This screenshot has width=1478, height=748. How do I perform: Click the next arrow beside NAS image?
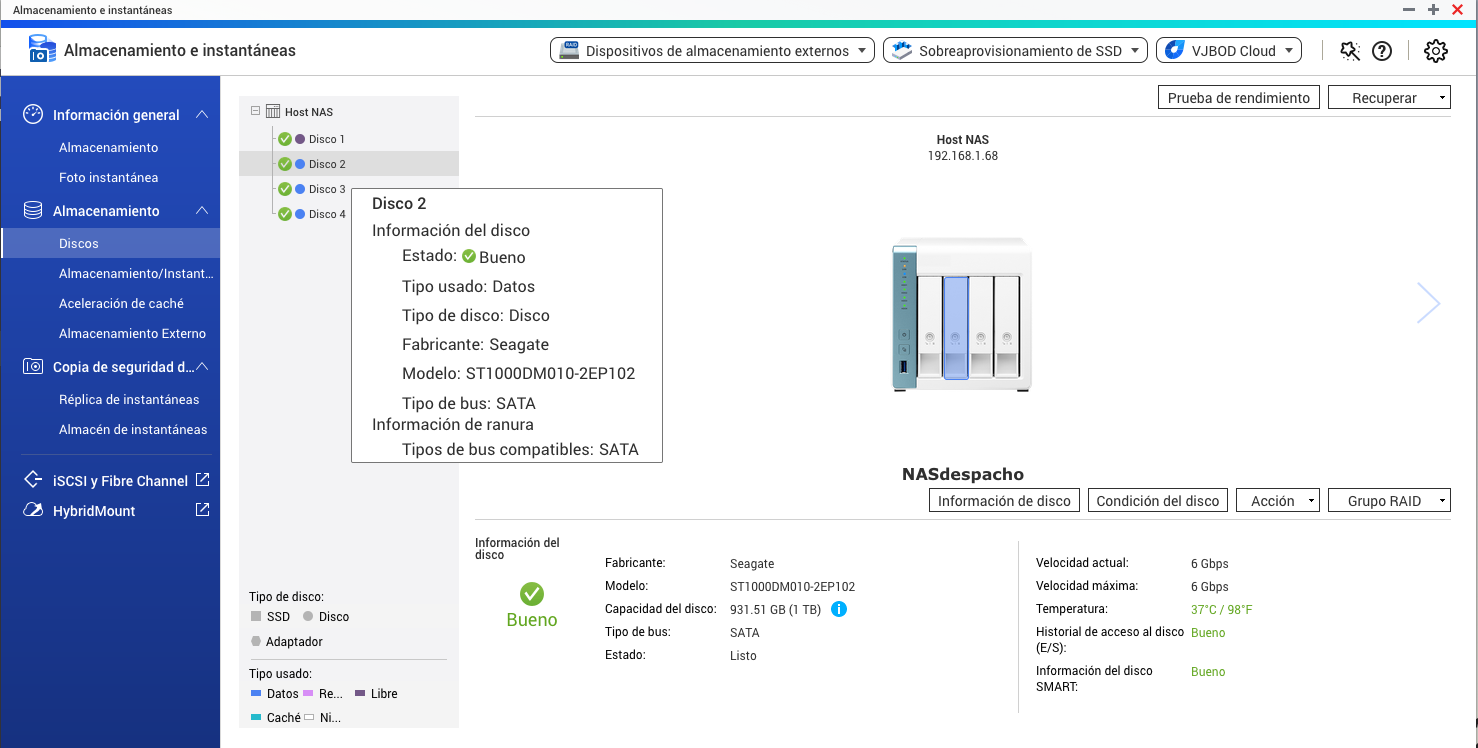1428,302
